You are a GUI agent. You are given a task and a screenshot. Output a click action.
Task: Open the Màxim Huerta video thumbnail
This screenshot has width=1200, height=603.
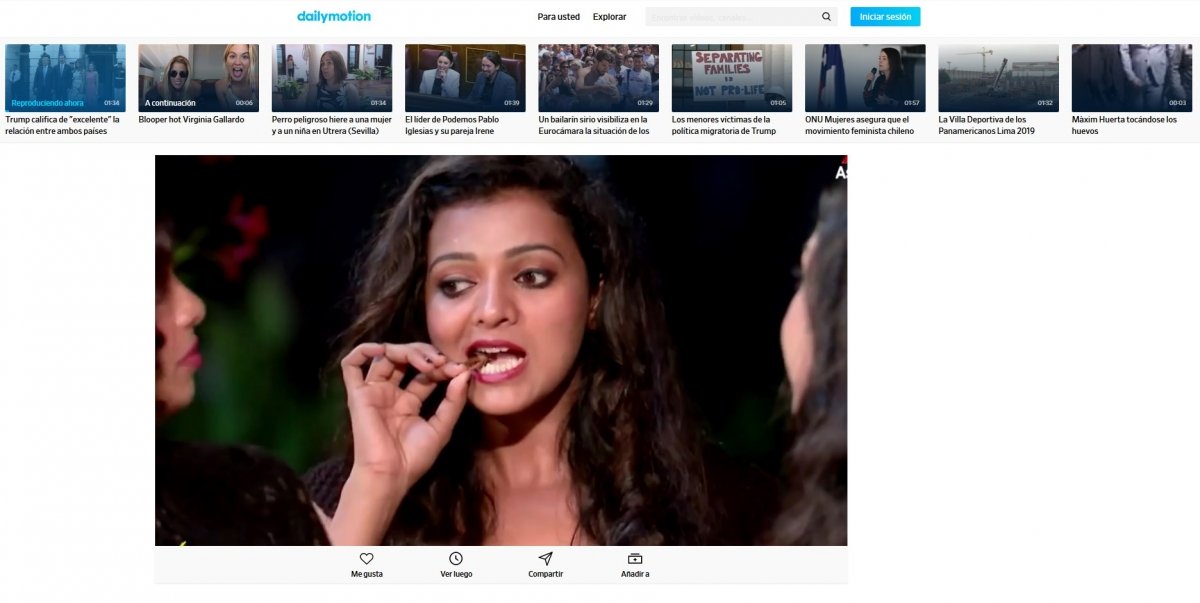point(1132,77)
